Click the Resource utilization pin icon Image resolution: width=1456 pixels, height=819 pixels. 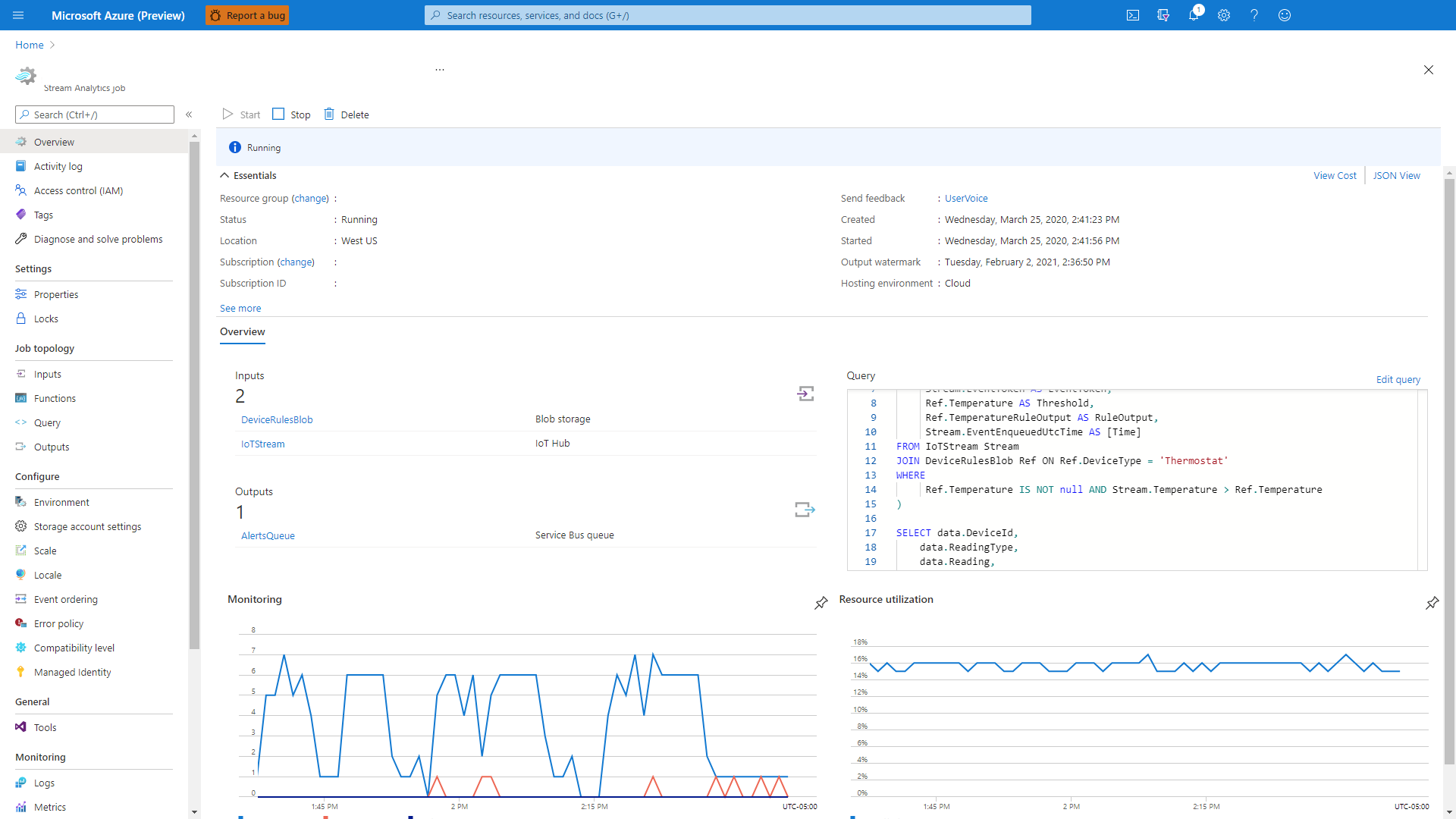[x=1433, y=602]
